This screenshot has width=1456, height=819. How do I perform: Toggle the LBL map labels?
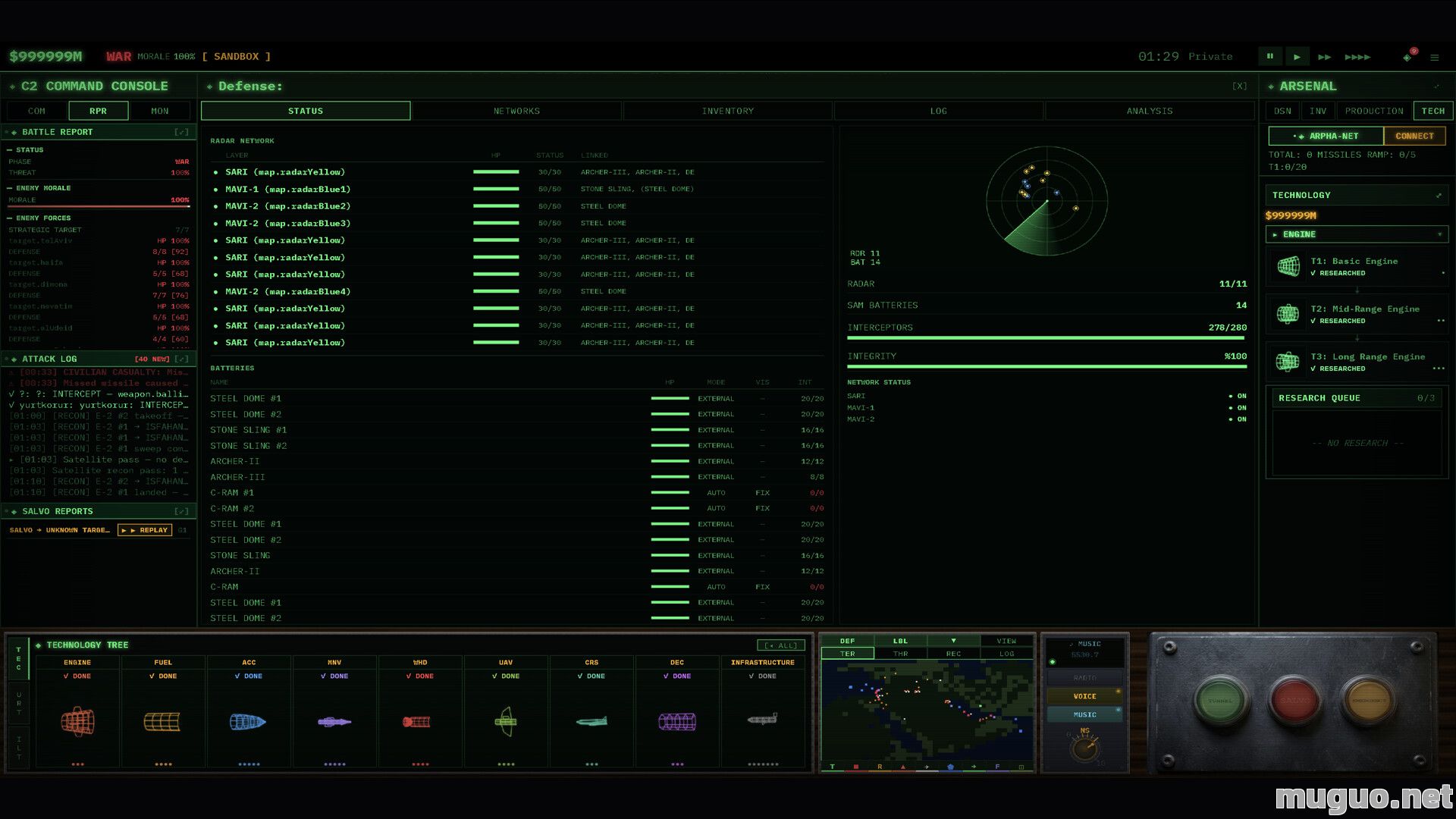900,641
